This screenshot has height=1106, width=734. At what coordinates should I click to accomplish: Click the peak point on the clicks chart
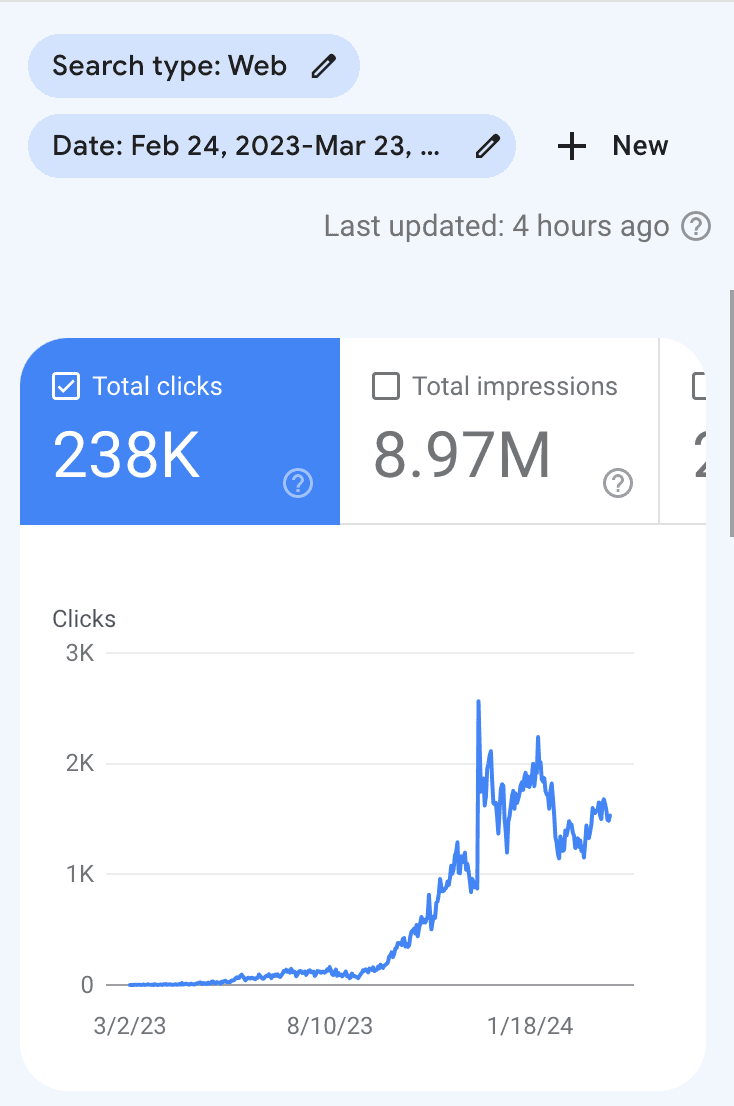click(x=479, y=700)
